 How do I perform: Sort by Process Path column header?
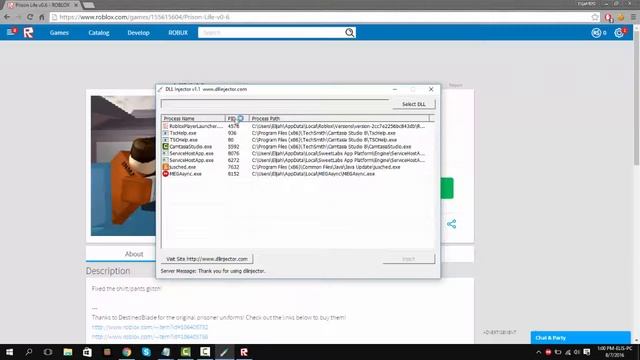pos(339,118)
